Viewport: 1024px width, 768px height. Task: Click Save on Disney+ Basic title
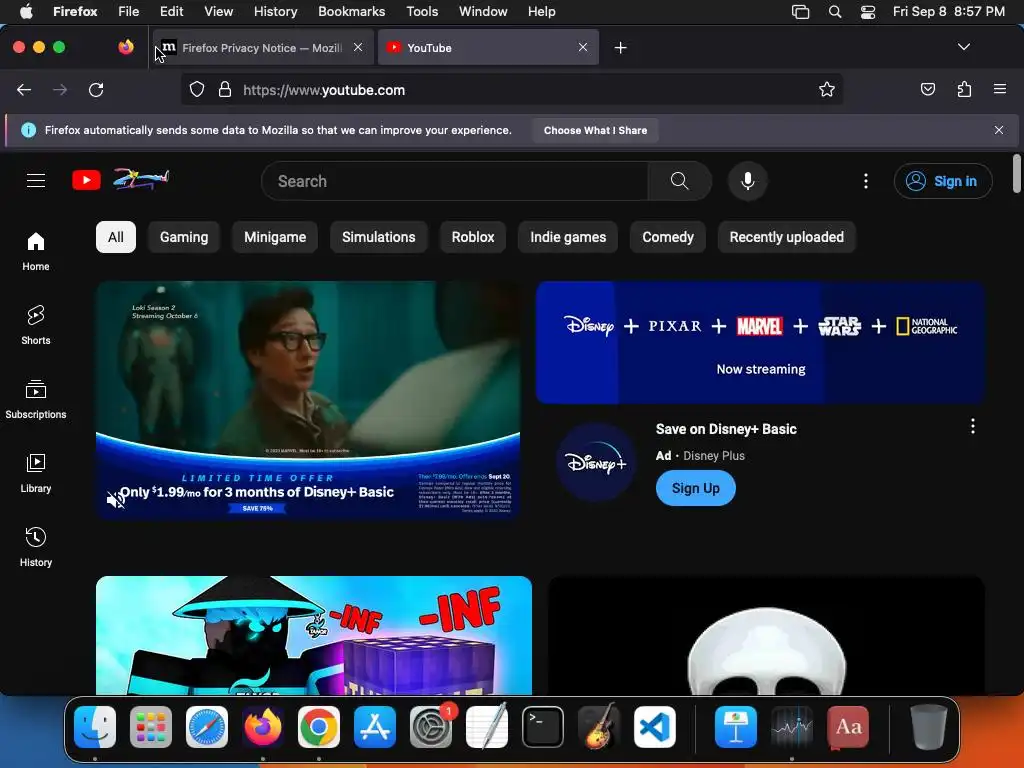point(726,429)
